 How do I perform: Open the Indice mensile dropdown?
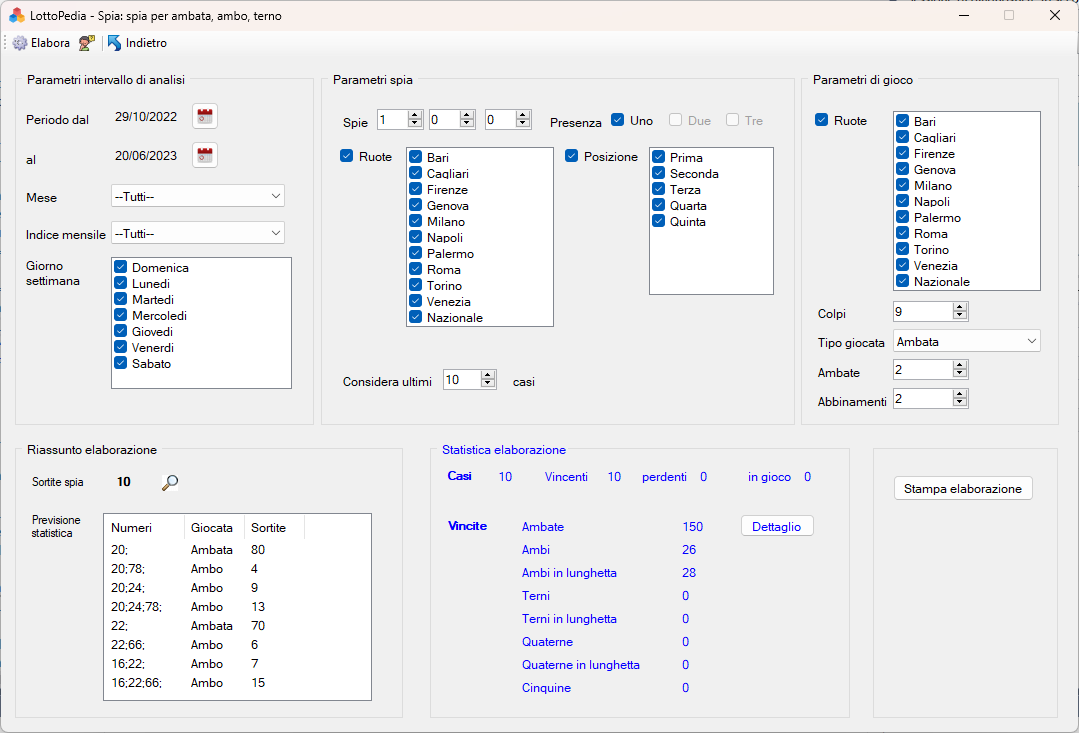pos(197,233)
